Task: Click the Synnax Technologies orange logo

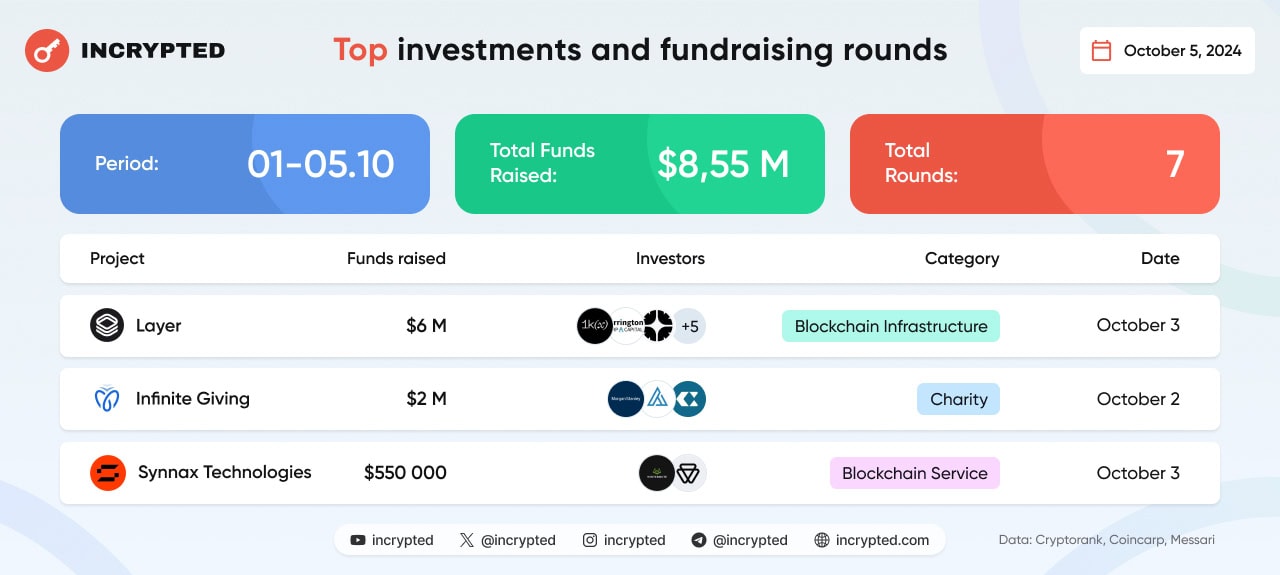Action: 107,473
